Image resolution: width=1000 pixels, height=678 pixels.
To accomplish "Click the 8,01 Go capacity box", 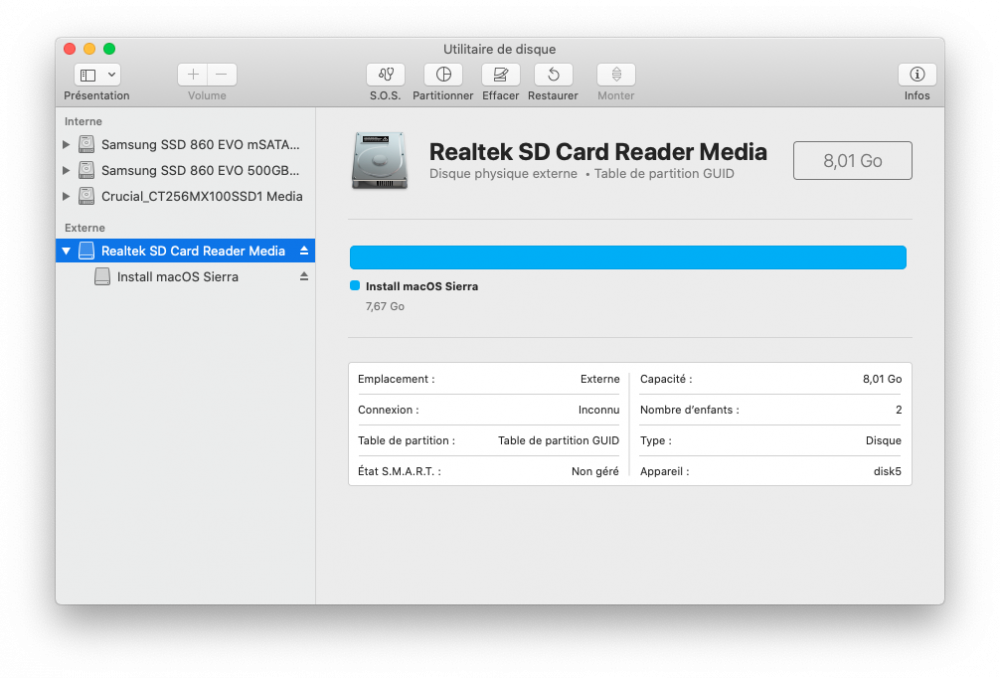I will click(x=853, y=161).
